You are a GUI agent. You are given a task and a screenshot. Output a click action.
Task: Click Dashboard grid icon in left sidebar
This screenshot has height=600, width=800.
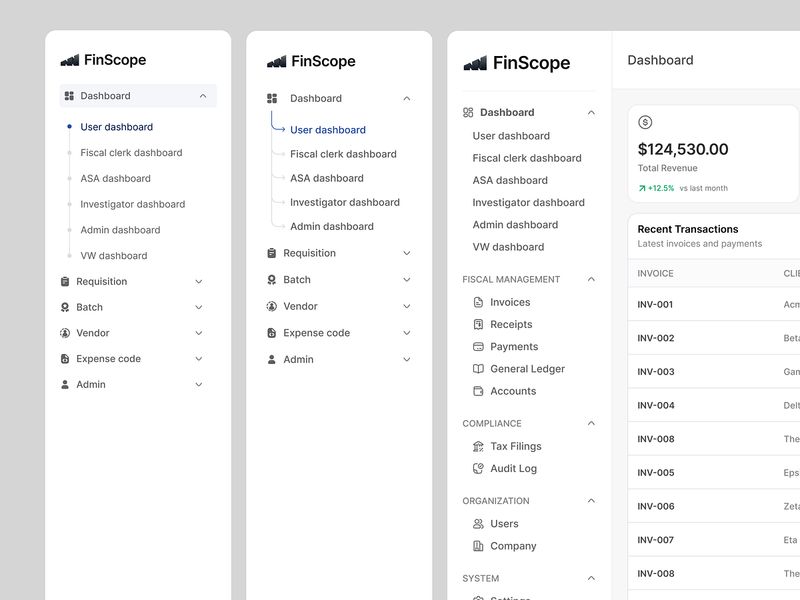pyautogui.click(x=69, y=96)
